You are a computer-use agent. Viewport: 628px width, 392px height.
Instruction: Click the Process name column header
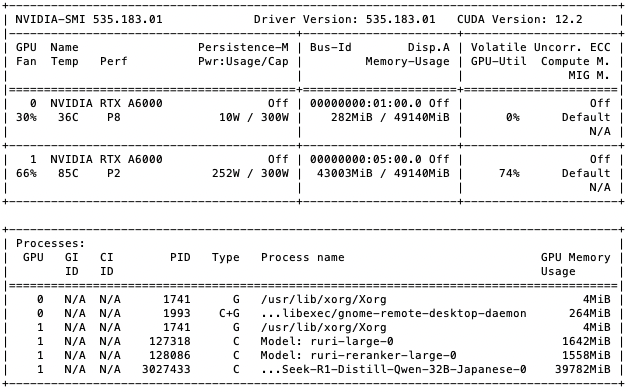[302, 257]
